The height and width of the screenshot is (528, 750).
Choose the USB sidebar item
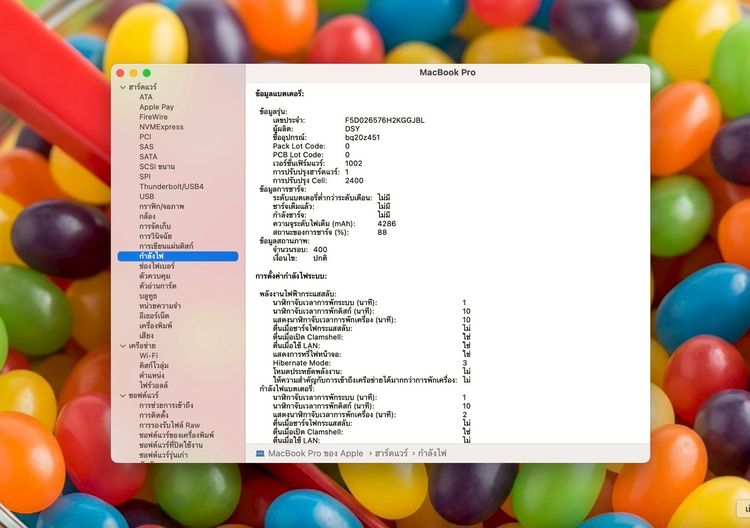click(x=147, y=197)
